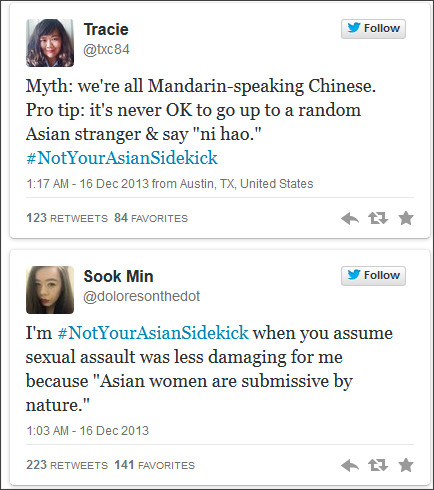Open #NotYourAsianSidekick hashtag in Sook Min's tweet
434x490 pixels.
153,333
